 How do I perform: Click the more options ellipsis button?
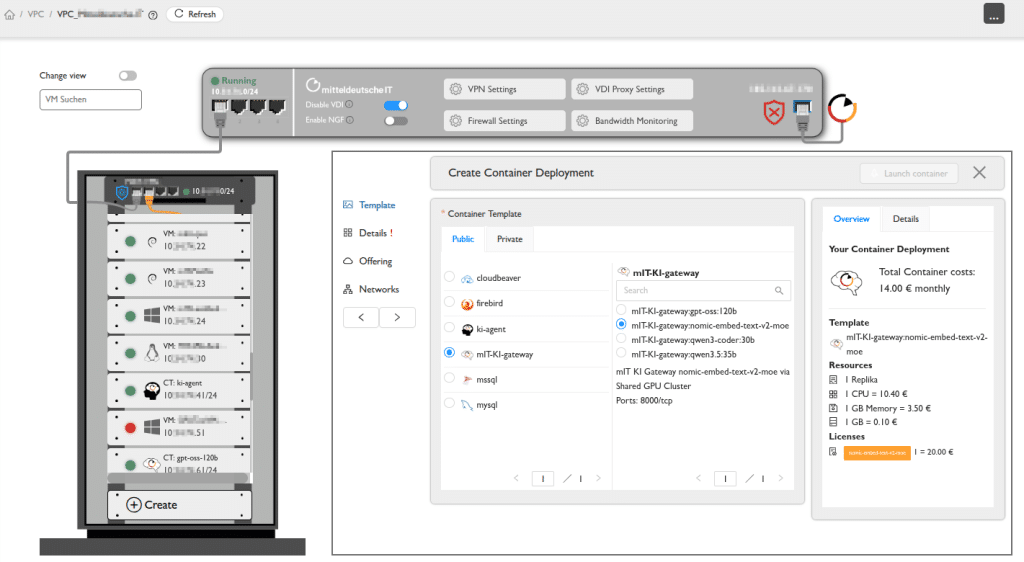(993, 14)
